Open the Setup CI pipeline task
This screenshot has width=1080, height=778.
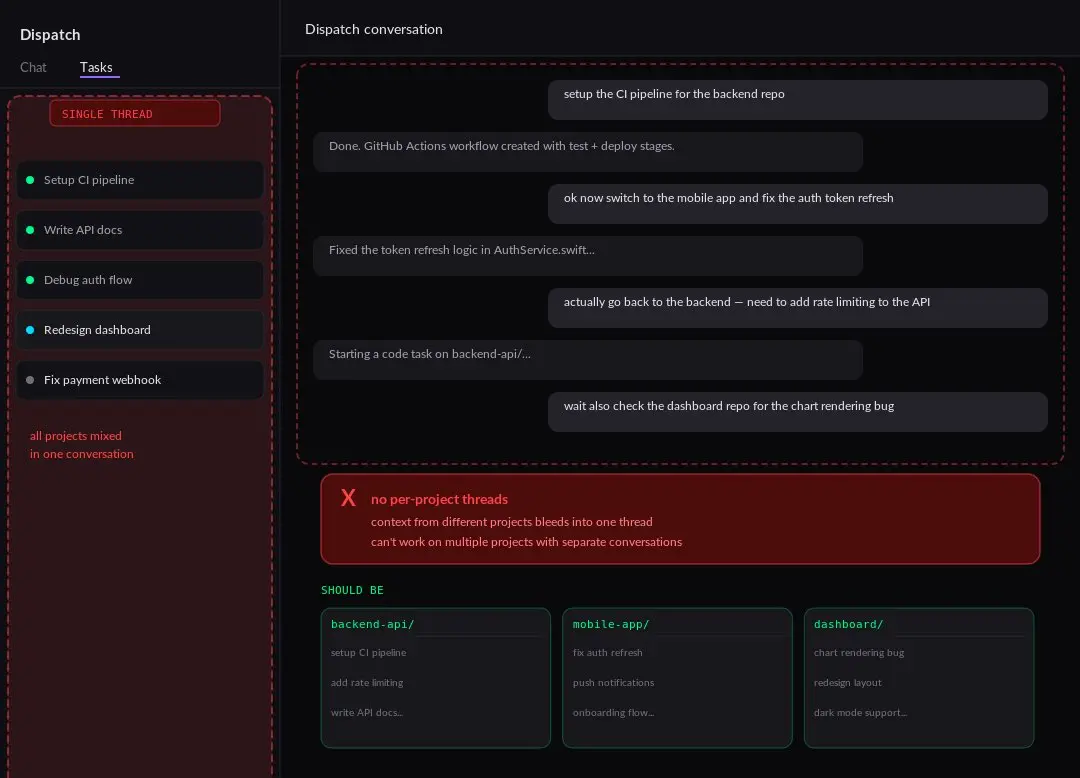[x=140, y=180]
